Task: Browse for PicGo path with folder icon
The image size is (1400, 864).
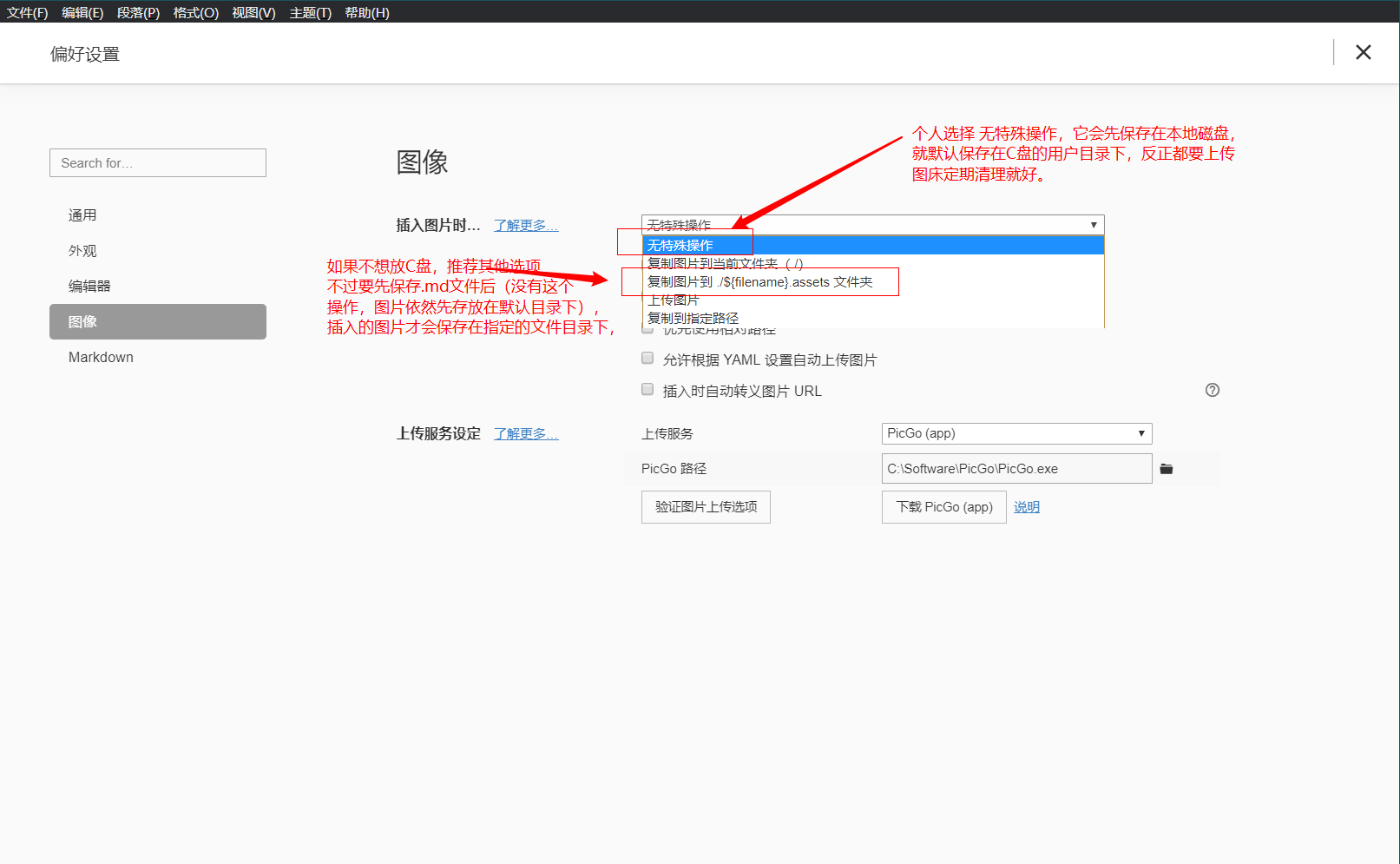Action: pyautogui.click(x=1167, y=469)
